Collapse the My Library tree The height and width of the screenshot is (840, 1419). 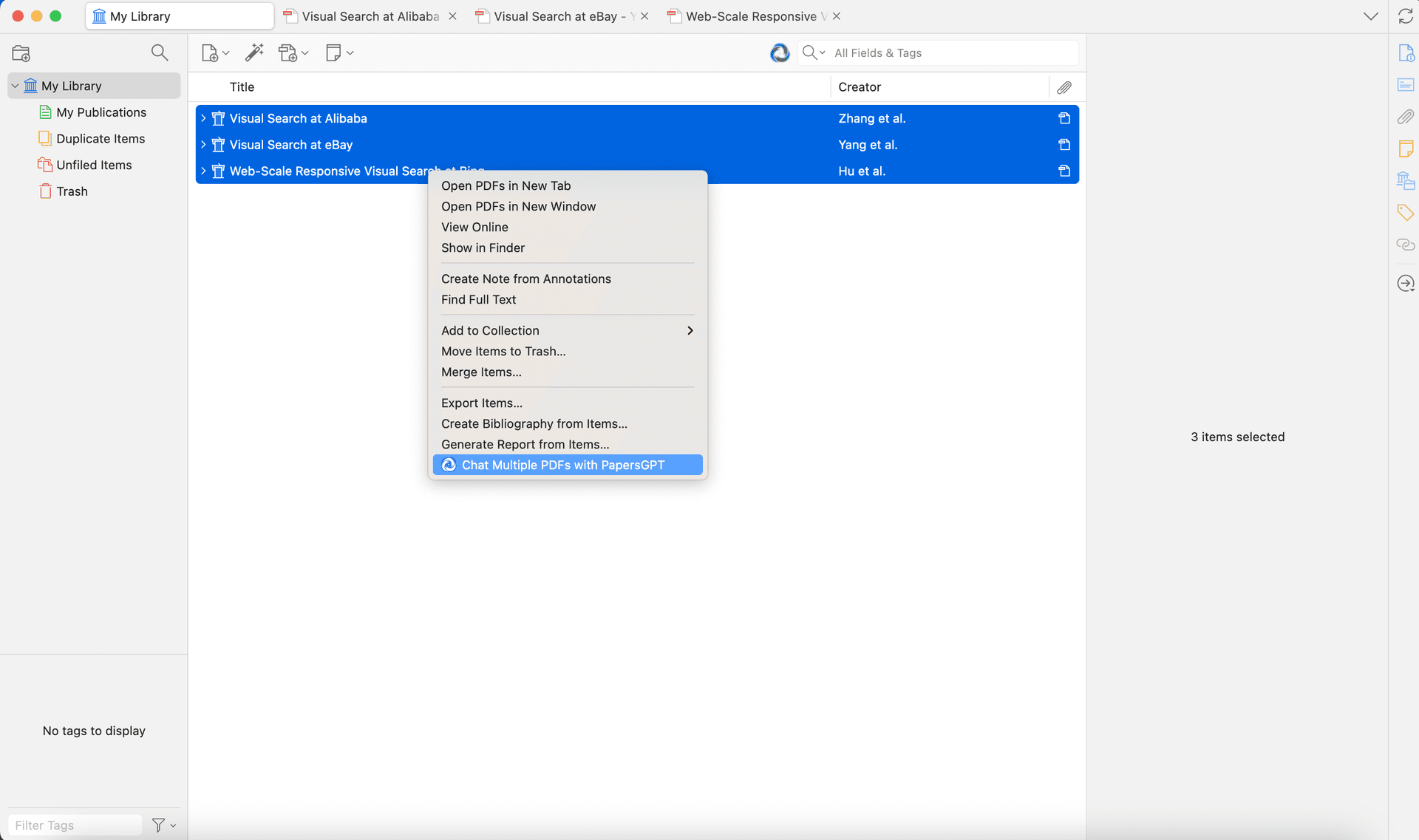click(x=15, y=86)
